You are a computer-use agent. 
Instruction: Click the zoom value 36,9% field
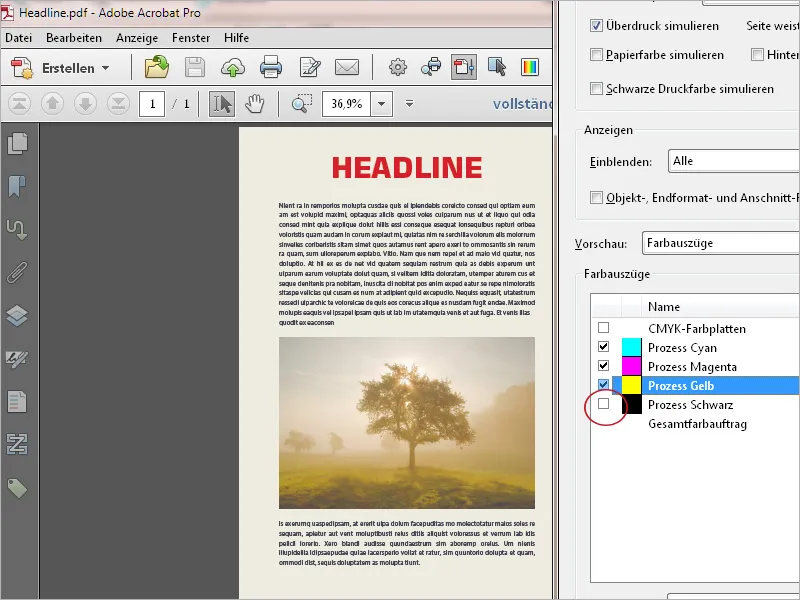346,104
